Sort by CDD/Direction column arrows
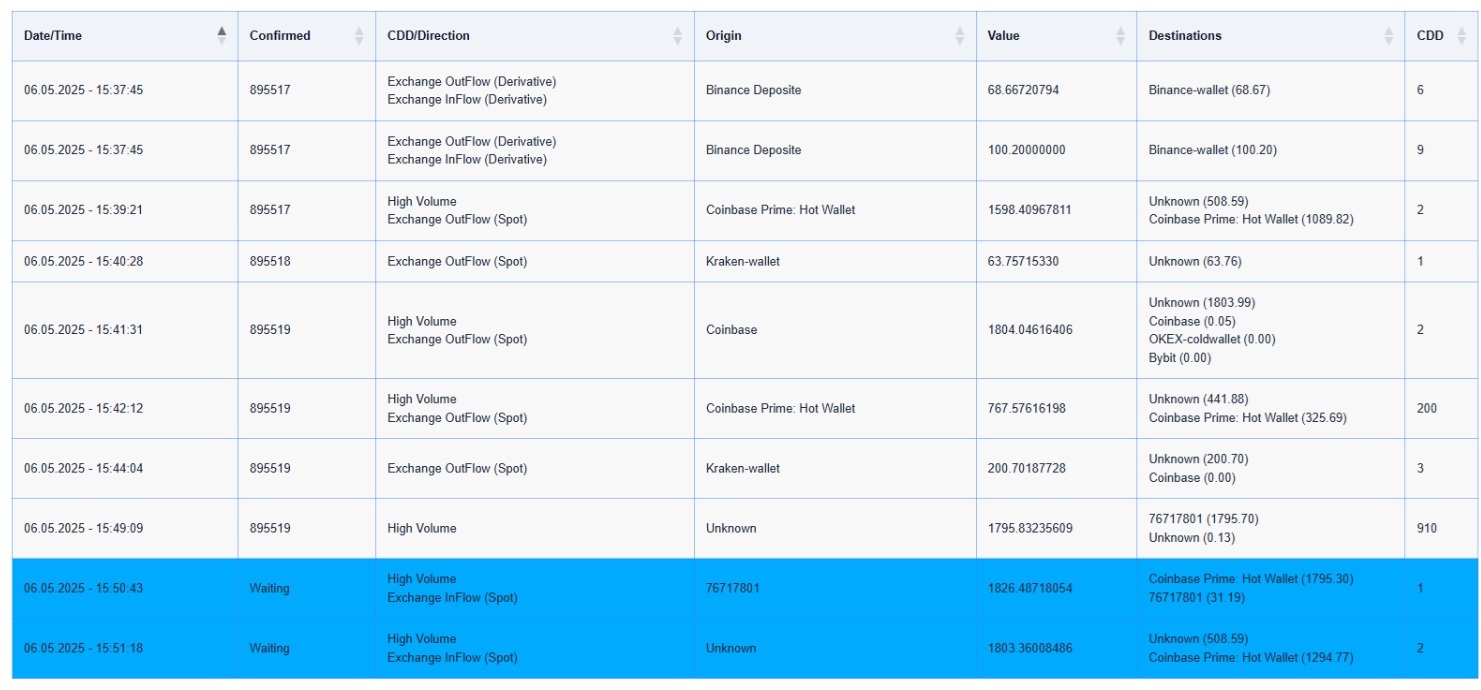The image size is (1481, 690). (678, 36)
